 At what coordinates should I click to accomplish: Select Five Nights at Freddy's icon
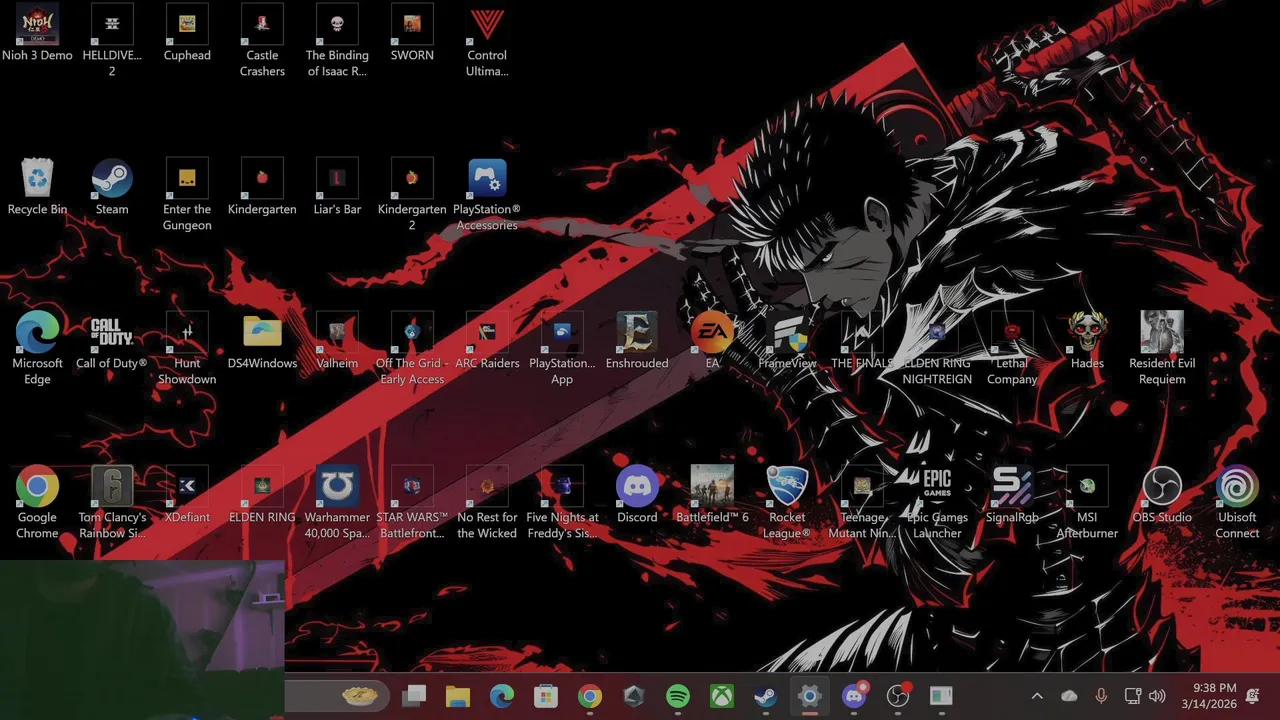(562, 503)
